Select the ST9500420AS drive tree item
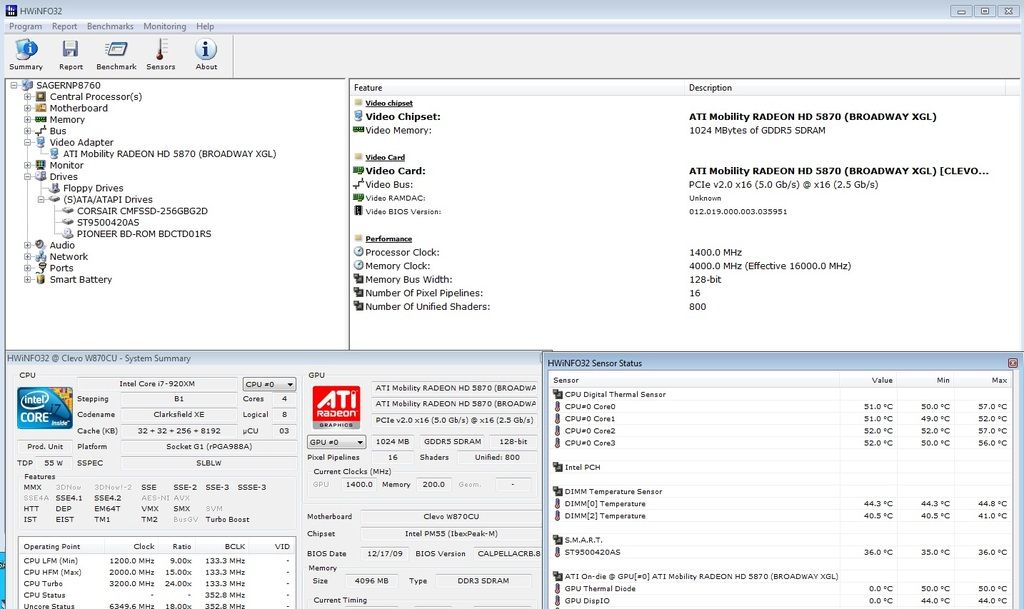The image size is (1024, 609). [108, 223]
